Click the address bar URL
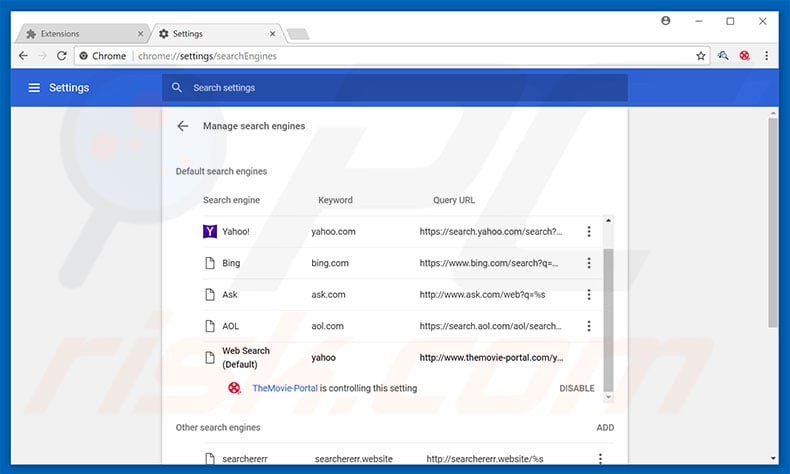Viewport: 790px width, 474px height. [207, 56]
